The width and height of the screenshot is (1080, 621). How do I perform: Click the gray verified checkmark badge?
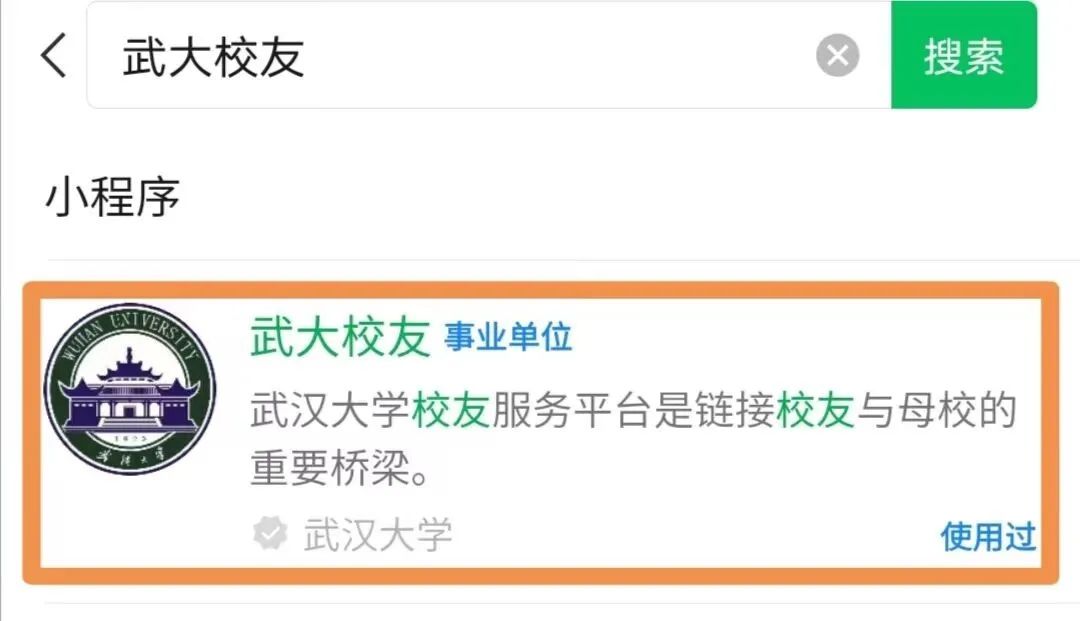pyautogui.click(x=270, y=534)
